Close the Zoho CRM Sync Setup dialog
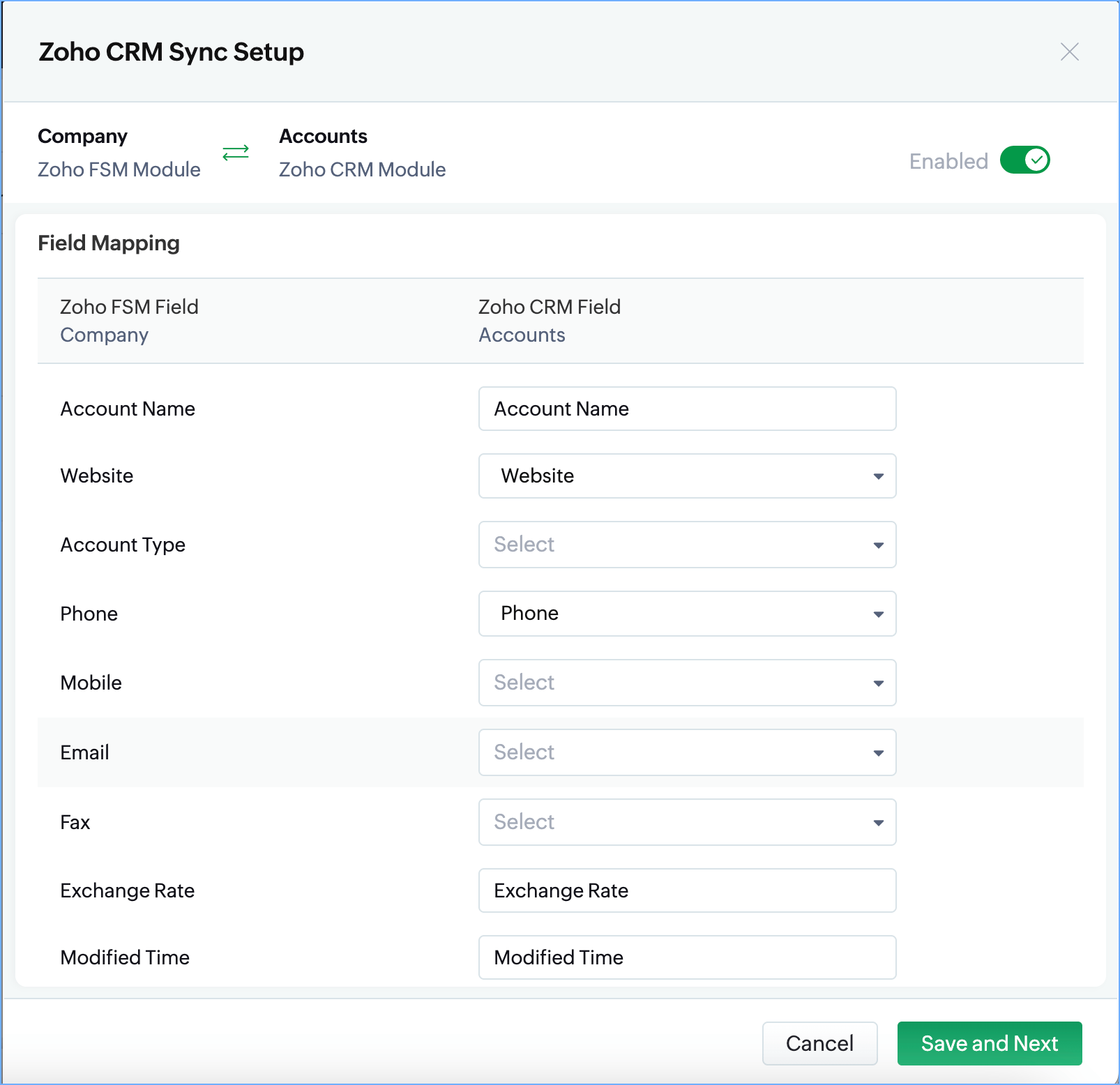 coord(1069,52)
